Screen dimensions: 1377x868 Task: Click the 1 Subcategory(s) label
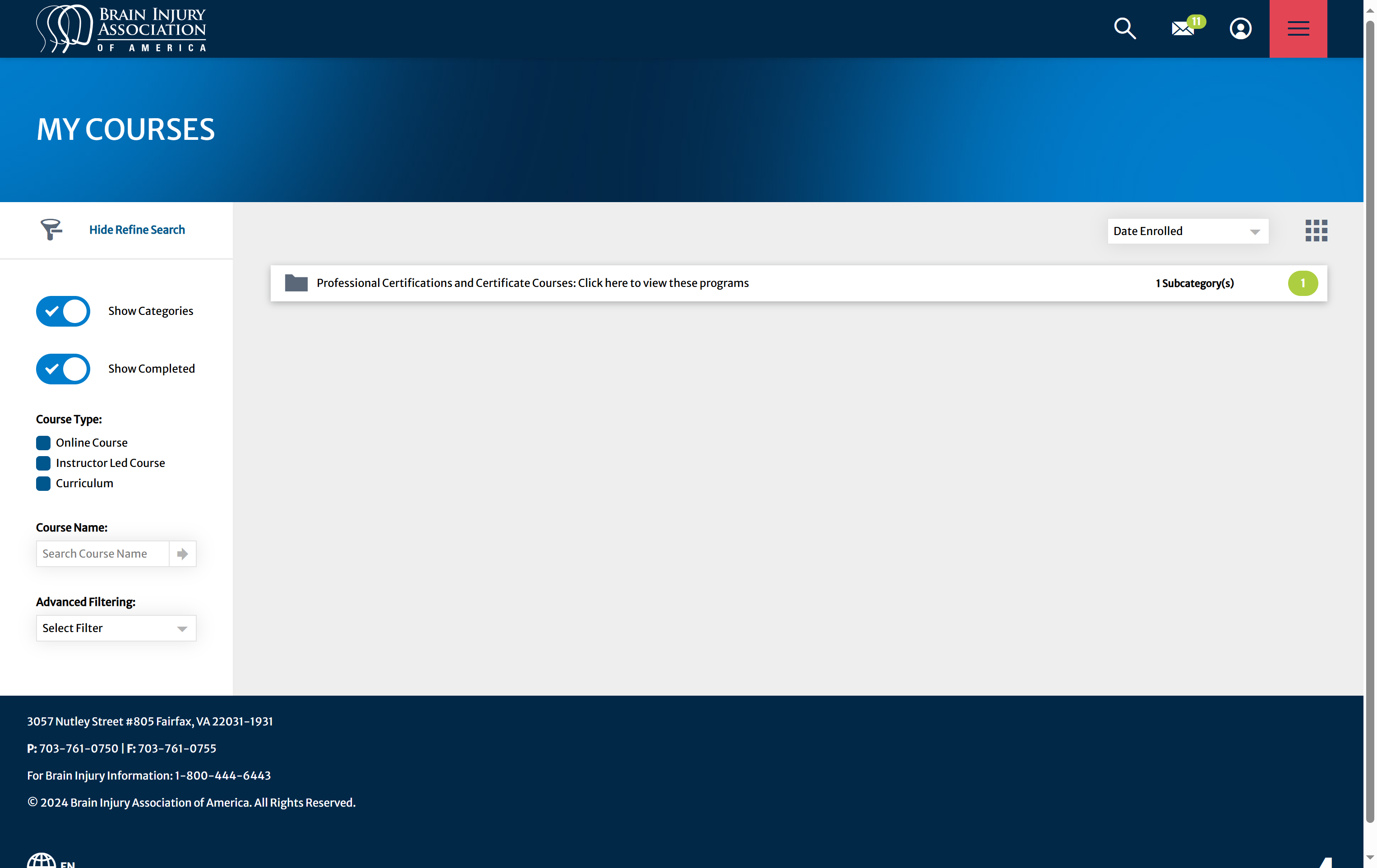point(1194,283)
